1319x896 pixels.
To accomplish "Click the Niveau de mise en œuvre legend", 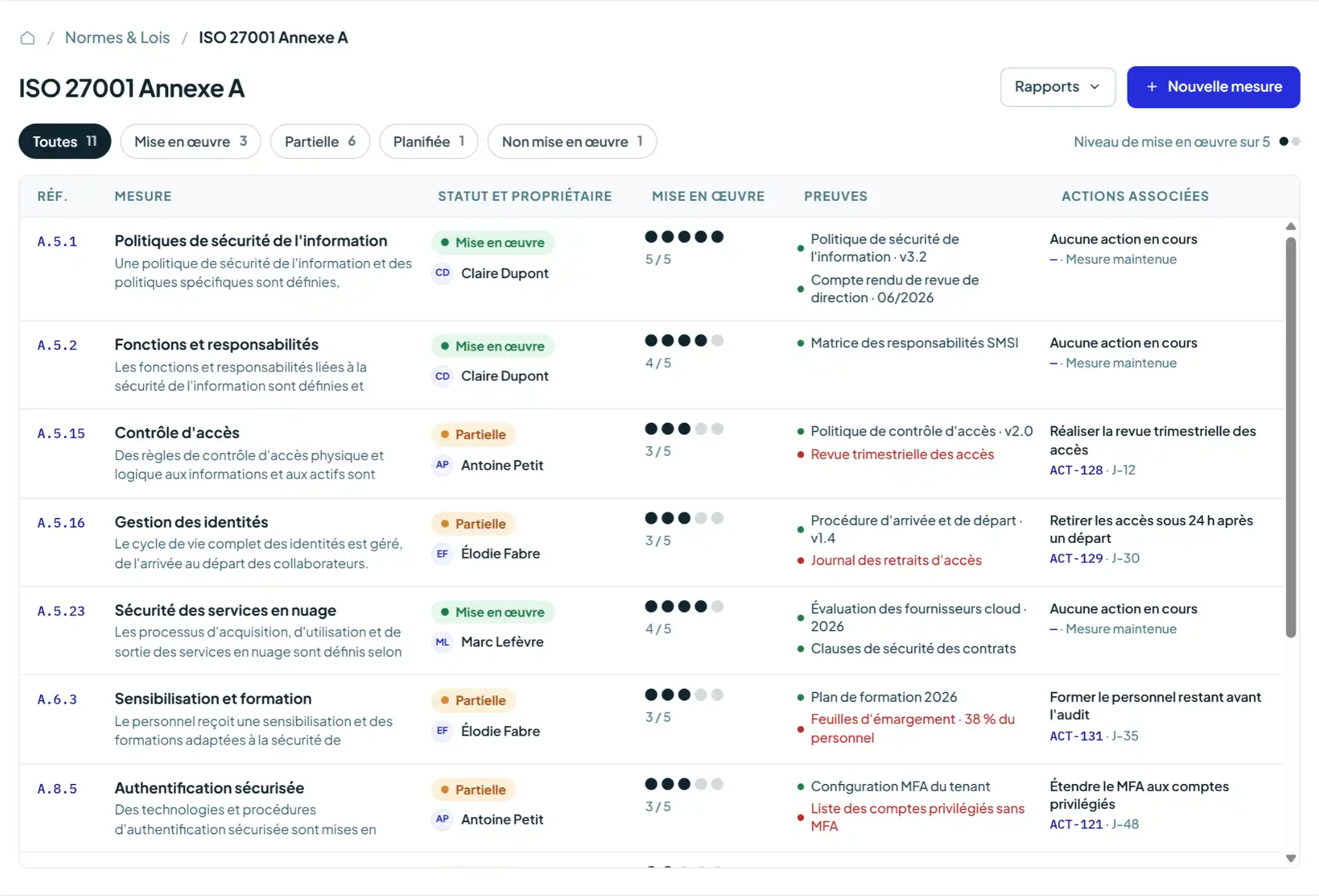I will point(1186,142).
